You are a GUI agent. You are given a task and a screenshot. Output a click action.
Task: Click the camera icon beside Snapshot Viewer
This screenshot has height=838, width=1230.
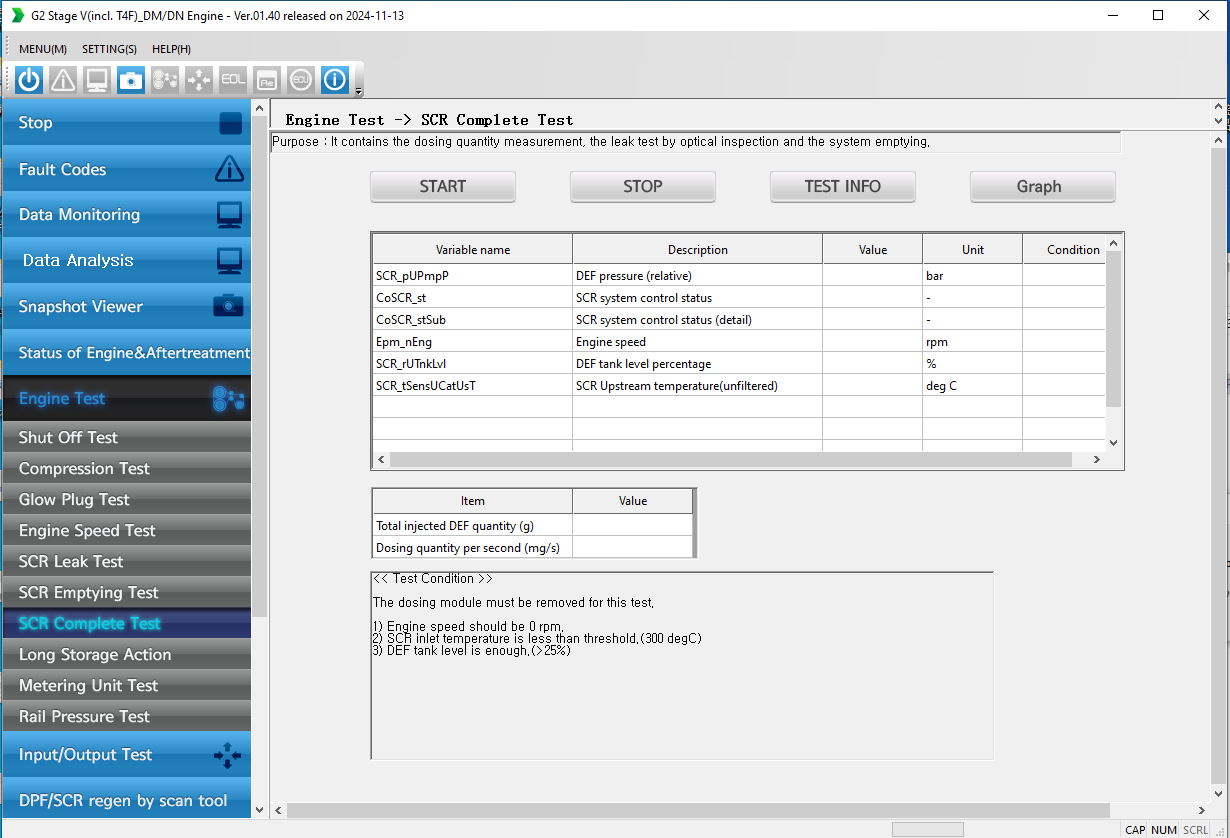pyautogui.click(x=228, y=306)
